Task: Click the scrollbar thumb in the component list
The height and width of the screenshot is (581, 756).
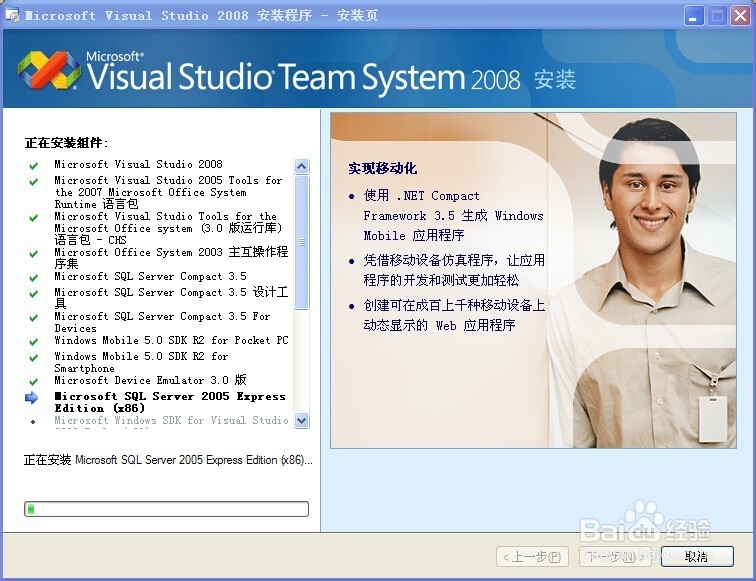Action: coord(301,242)
